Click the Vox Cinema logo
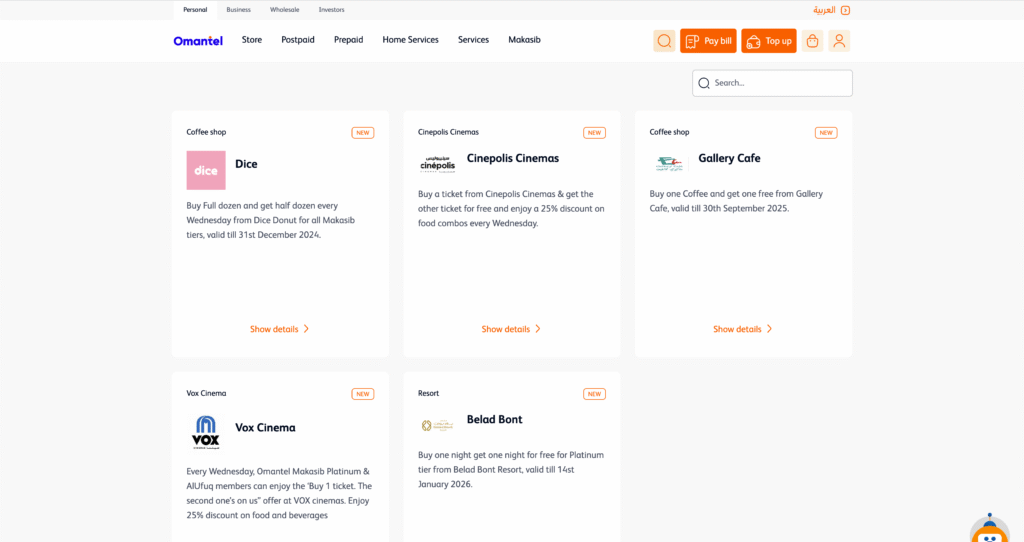The width and height of the screenshot is (1024, 542). 206,433
